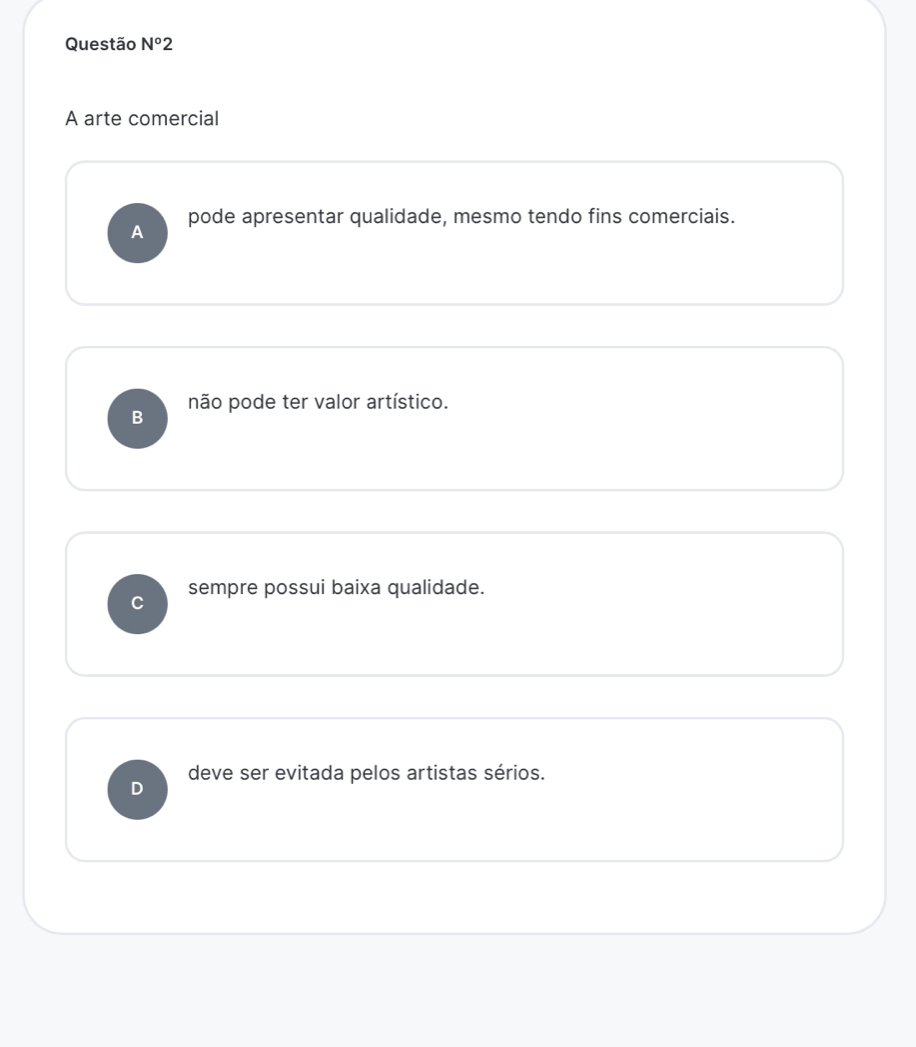Viewport: 916px width, 1047px height.
Task: Click the 'Questão Nº2' heading
Action: [118, 45]
